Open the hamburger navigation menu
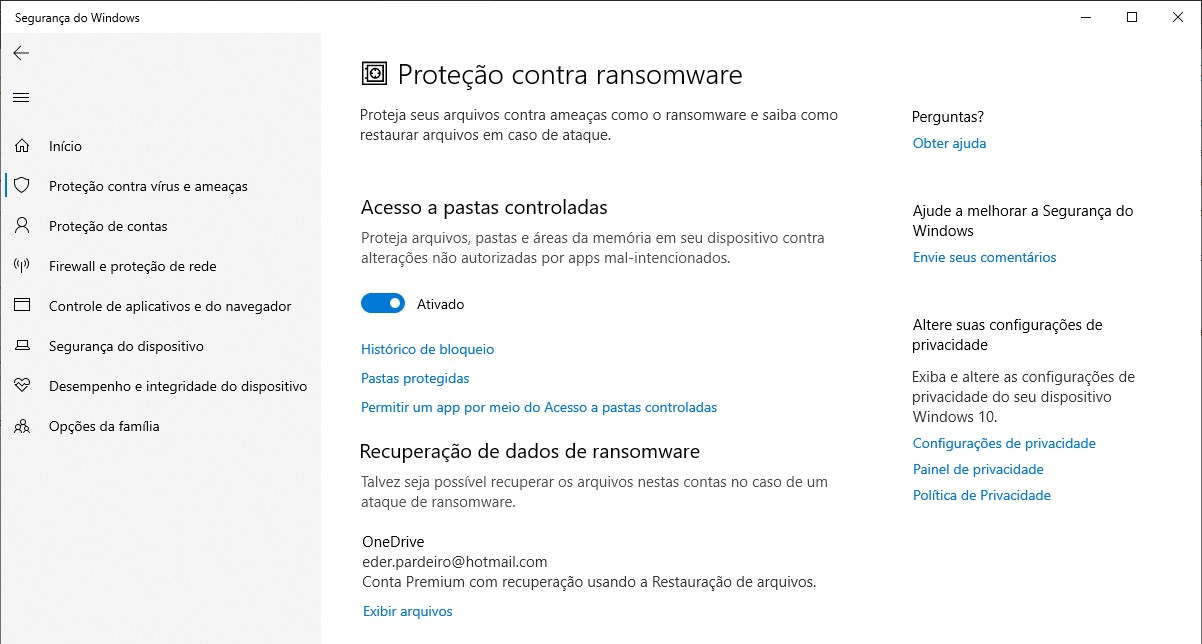 pos(21,97)
